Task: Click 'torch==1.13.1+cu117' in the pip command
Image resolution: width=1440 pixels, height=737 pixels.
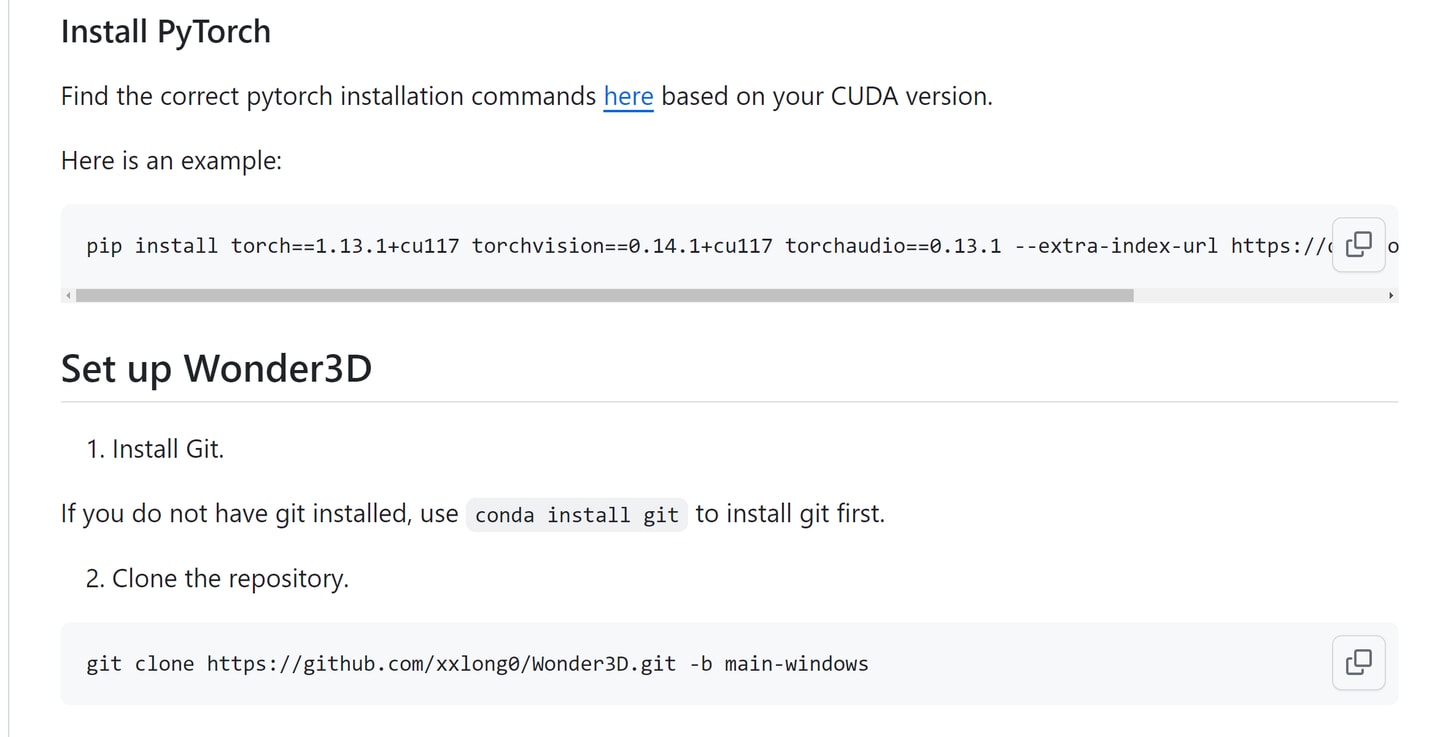Action: pos(345,246)
